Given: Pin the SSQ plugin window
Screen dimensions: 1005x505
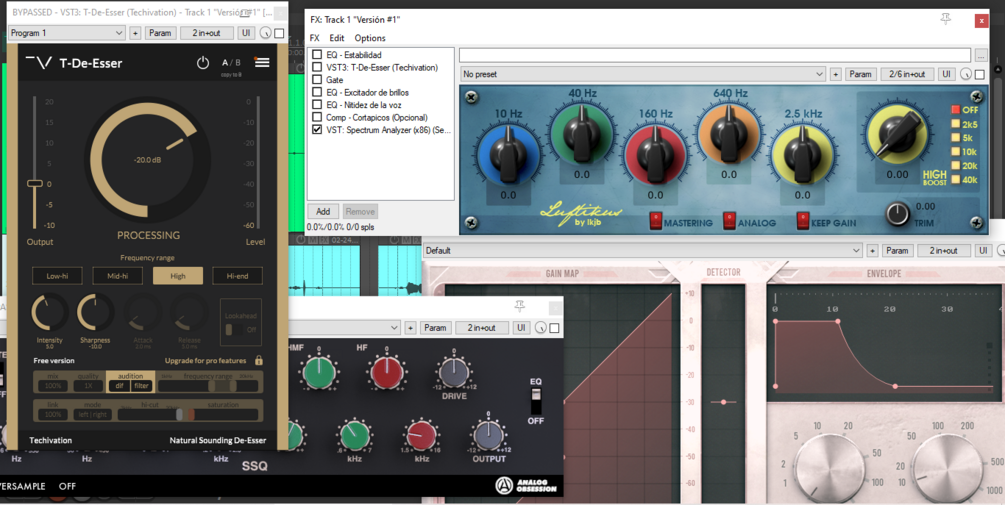Looking at the screenshot, I should (520, 305).
